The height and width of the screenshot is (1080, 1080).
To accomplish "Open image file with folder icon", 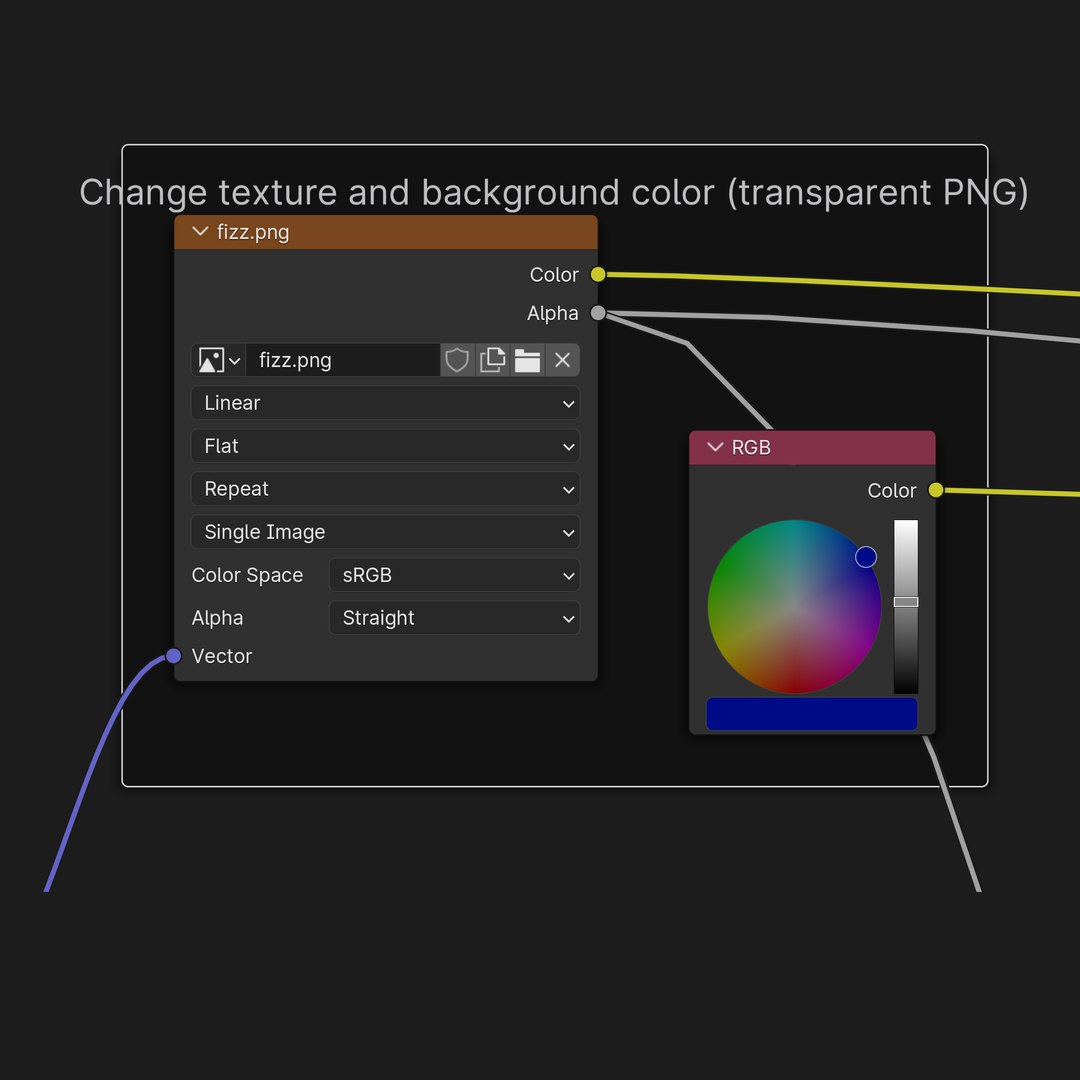I will [x=528, y=360].
